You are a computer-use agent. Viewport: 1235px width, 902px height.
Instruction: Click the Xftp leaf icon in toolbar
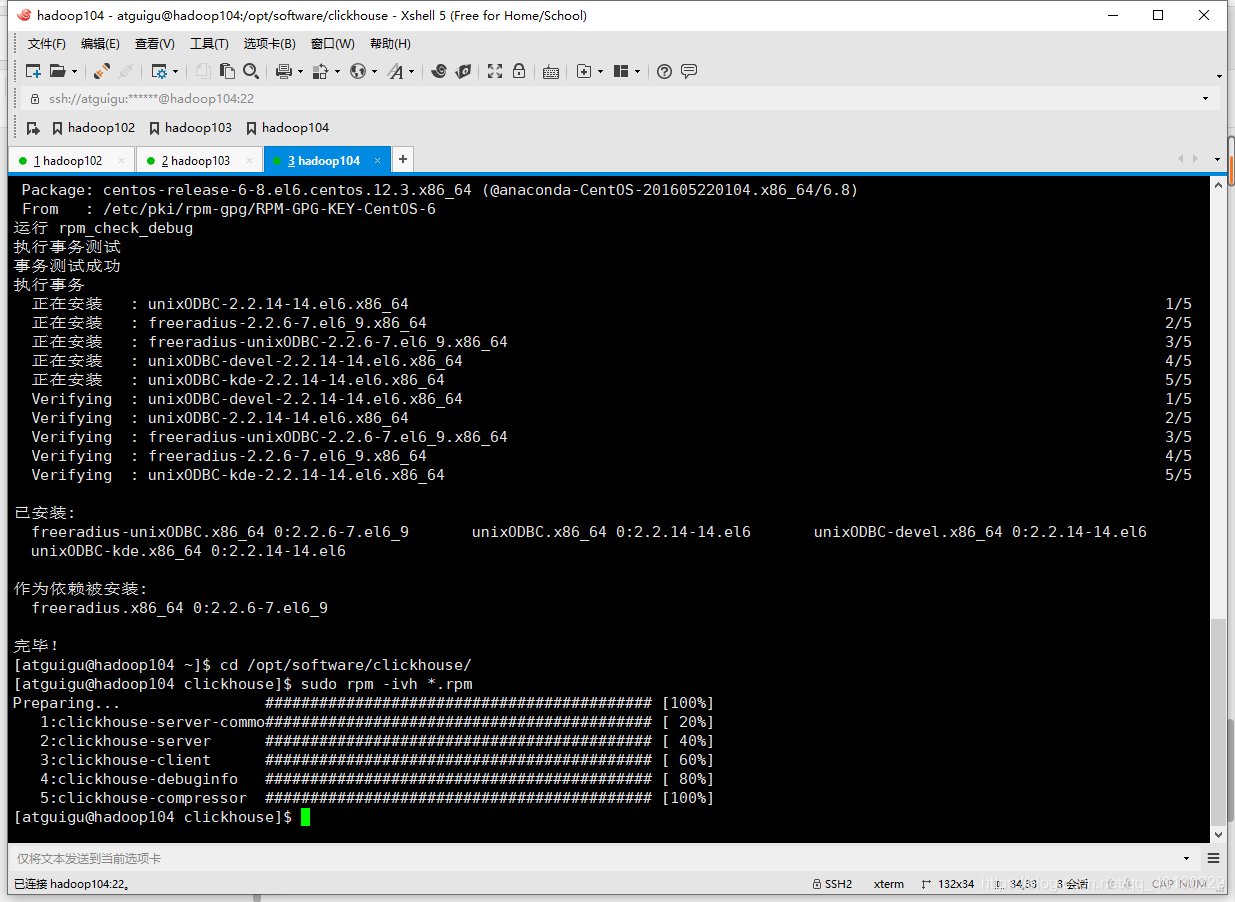click(462, 71)
